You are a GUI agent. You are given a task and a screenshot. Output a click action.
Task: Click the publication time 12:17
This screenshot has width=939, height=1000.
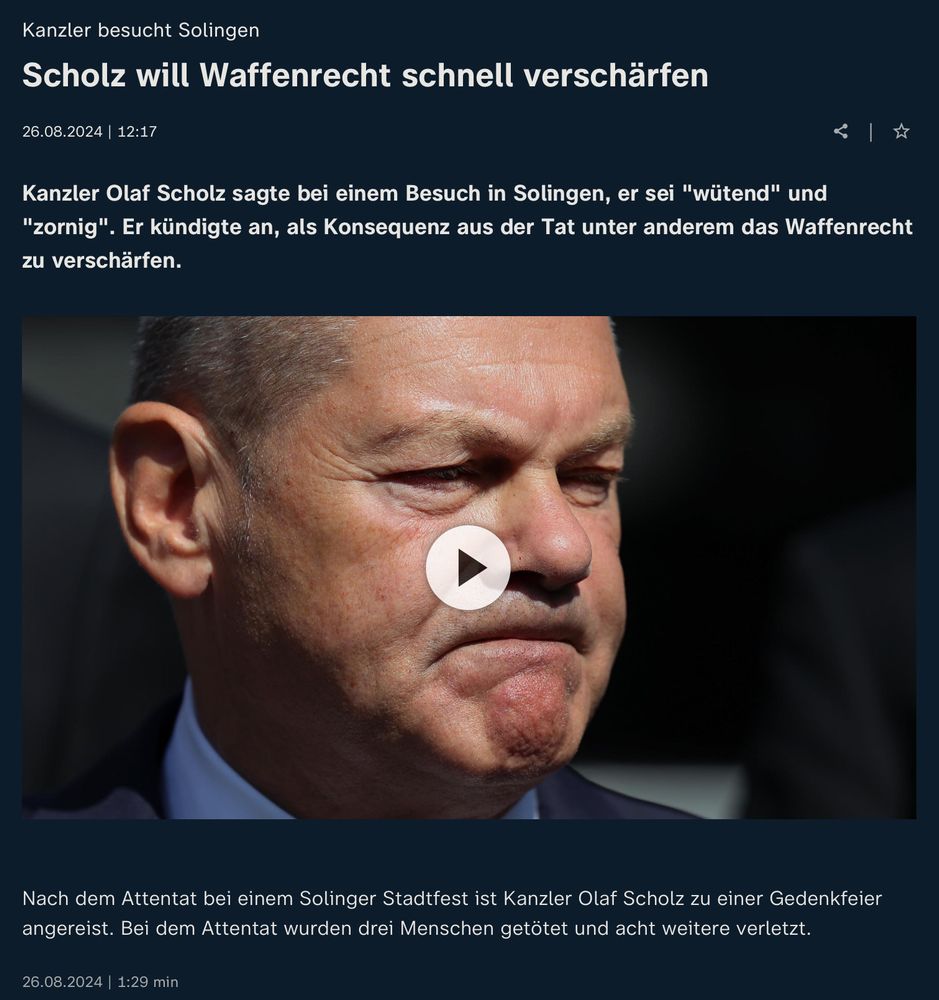pos(137,131)
